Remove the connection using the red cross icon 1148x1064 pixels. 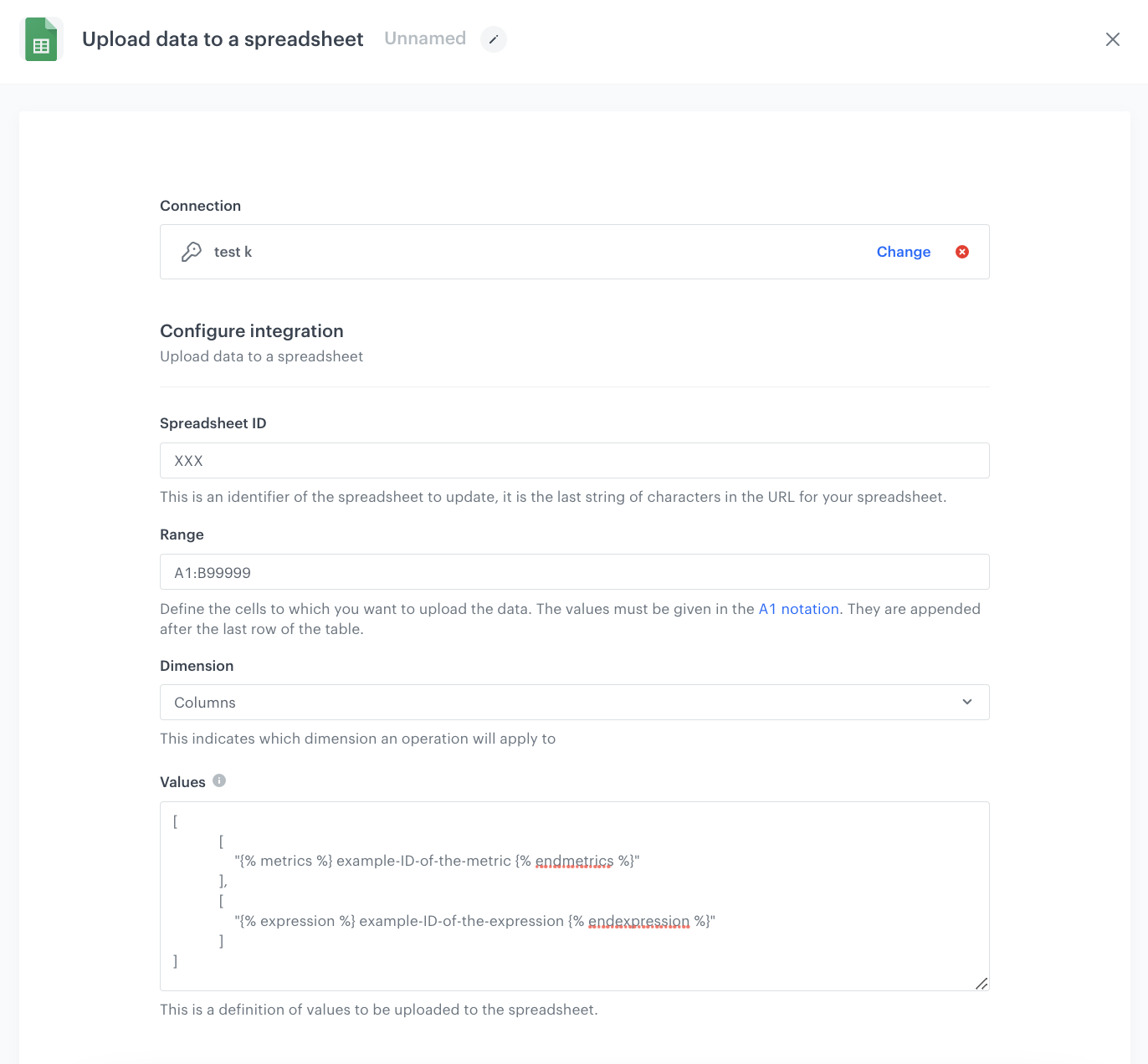coord(961,251)
